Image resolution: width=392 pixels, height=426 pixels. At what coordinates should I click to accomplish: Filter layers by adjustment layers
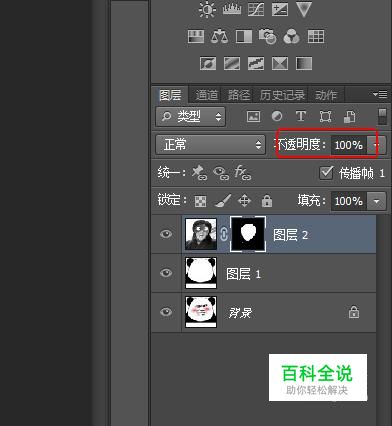(x=277, y=116)
